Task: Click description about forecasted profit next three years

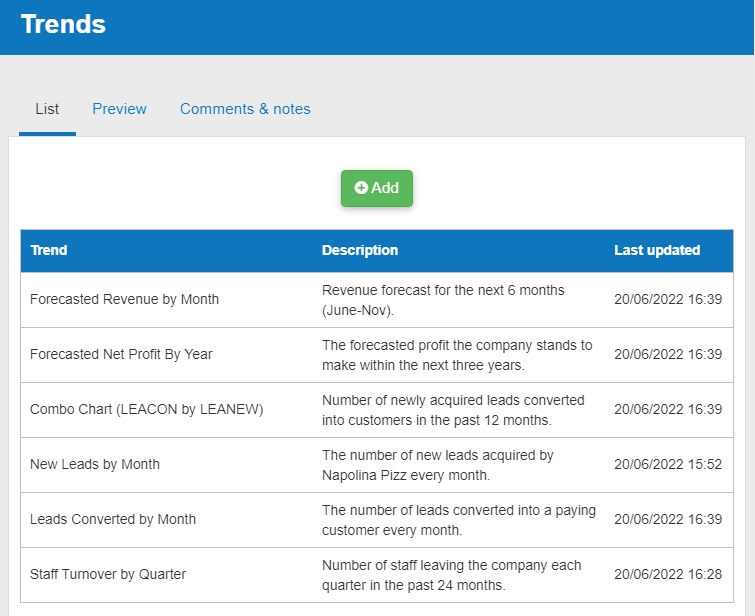Action: pos(457,355)
